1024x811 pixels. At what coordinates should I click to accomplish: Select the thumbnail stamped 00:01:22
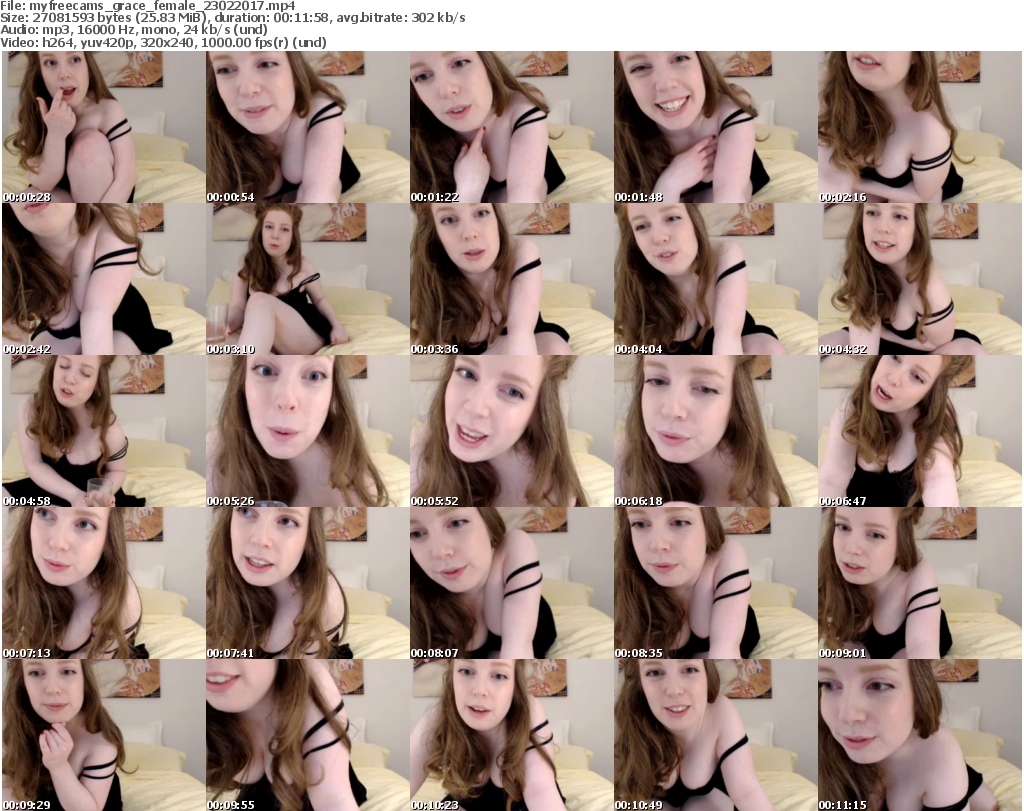[511, 127]
